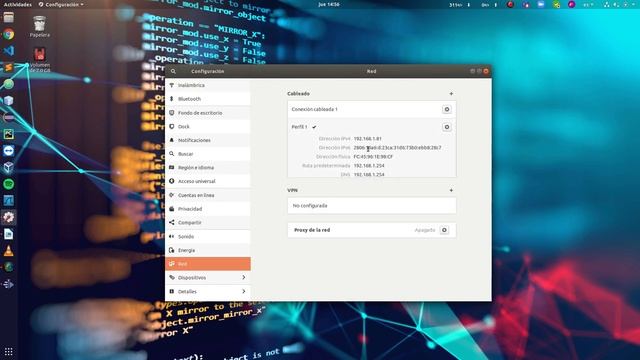Select Cuentas en línea in the sidebar

tap(208, 195)
